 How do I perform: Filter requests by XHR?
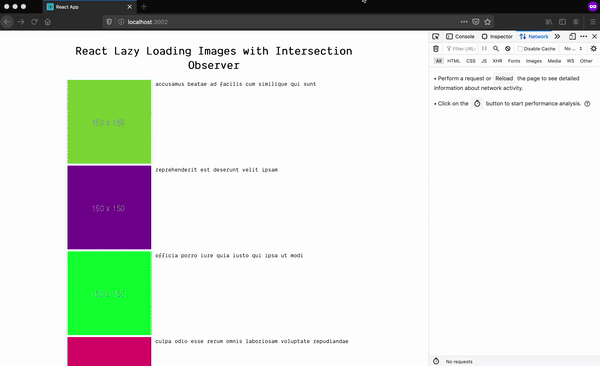click(x=497, y=61)
